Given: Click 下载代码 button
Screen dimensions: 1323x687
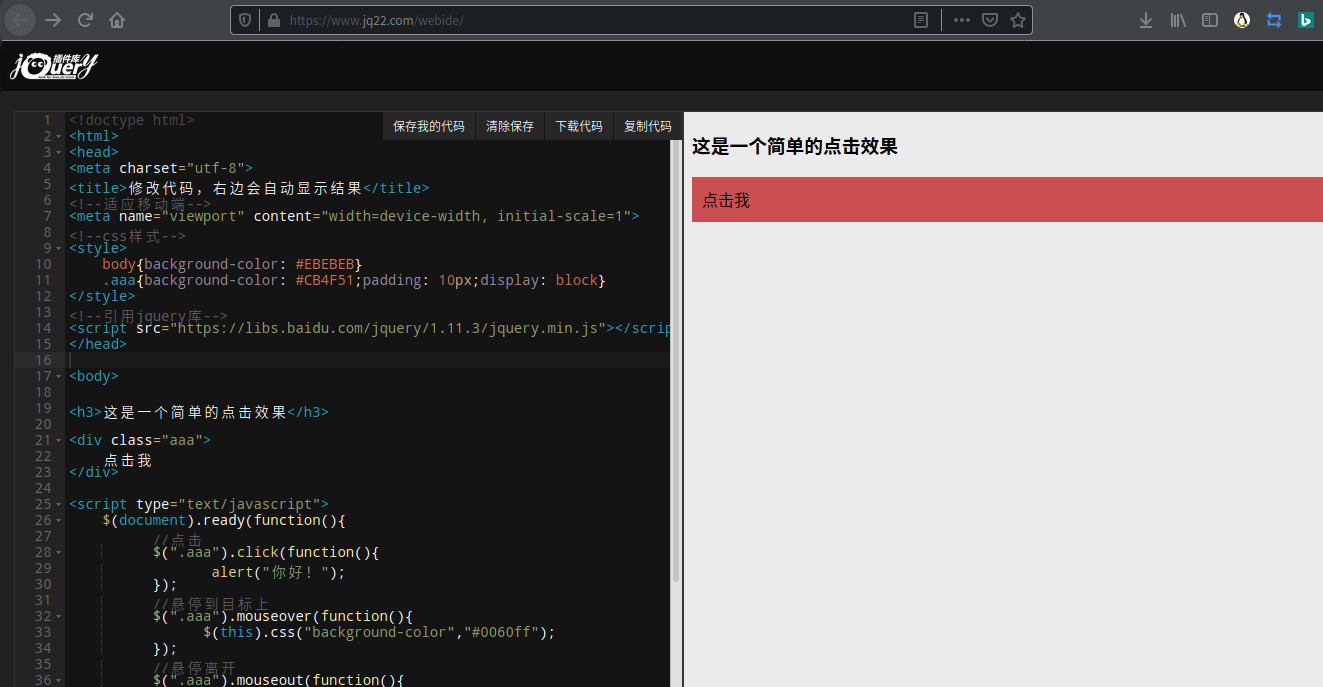Looking at the screenshot, I should click(579, 126).
